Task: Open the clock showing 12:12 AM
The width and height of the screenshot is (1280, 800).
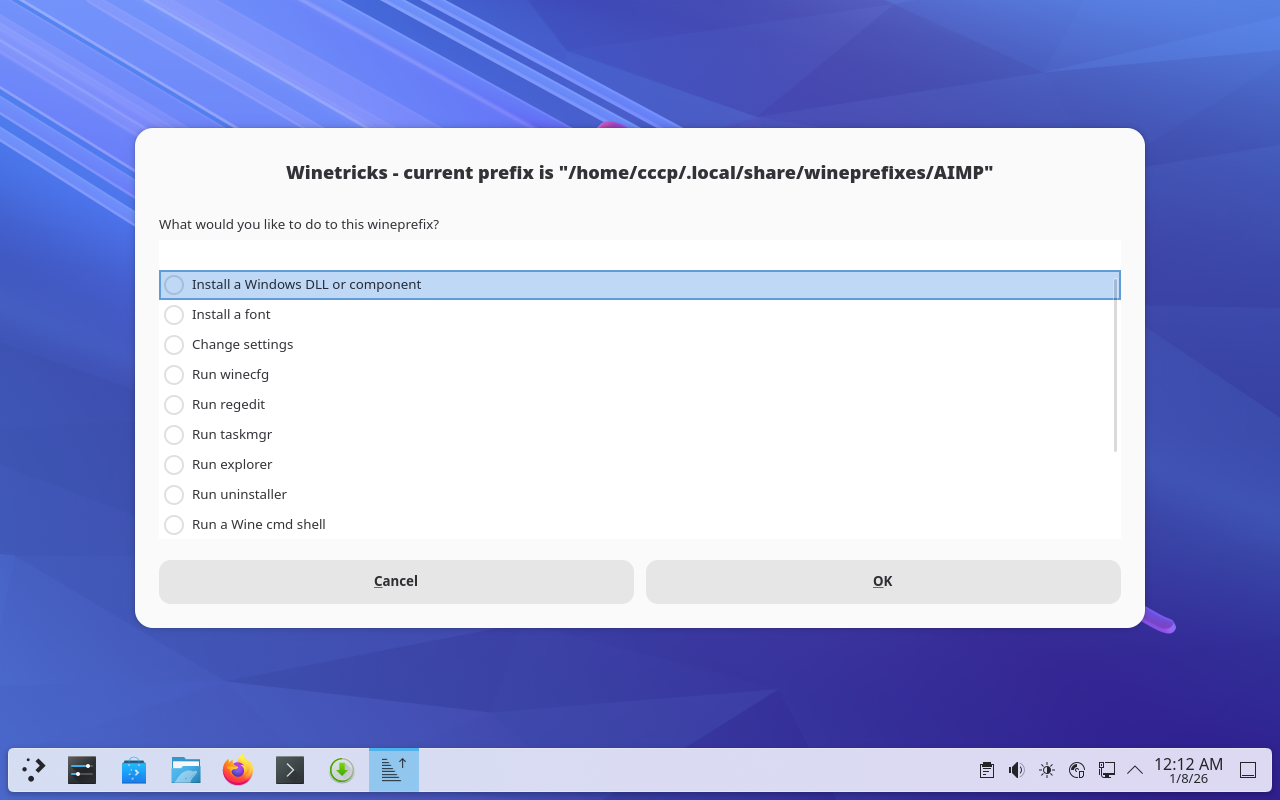Action: pyautogui.click(x=1188, y=770)
